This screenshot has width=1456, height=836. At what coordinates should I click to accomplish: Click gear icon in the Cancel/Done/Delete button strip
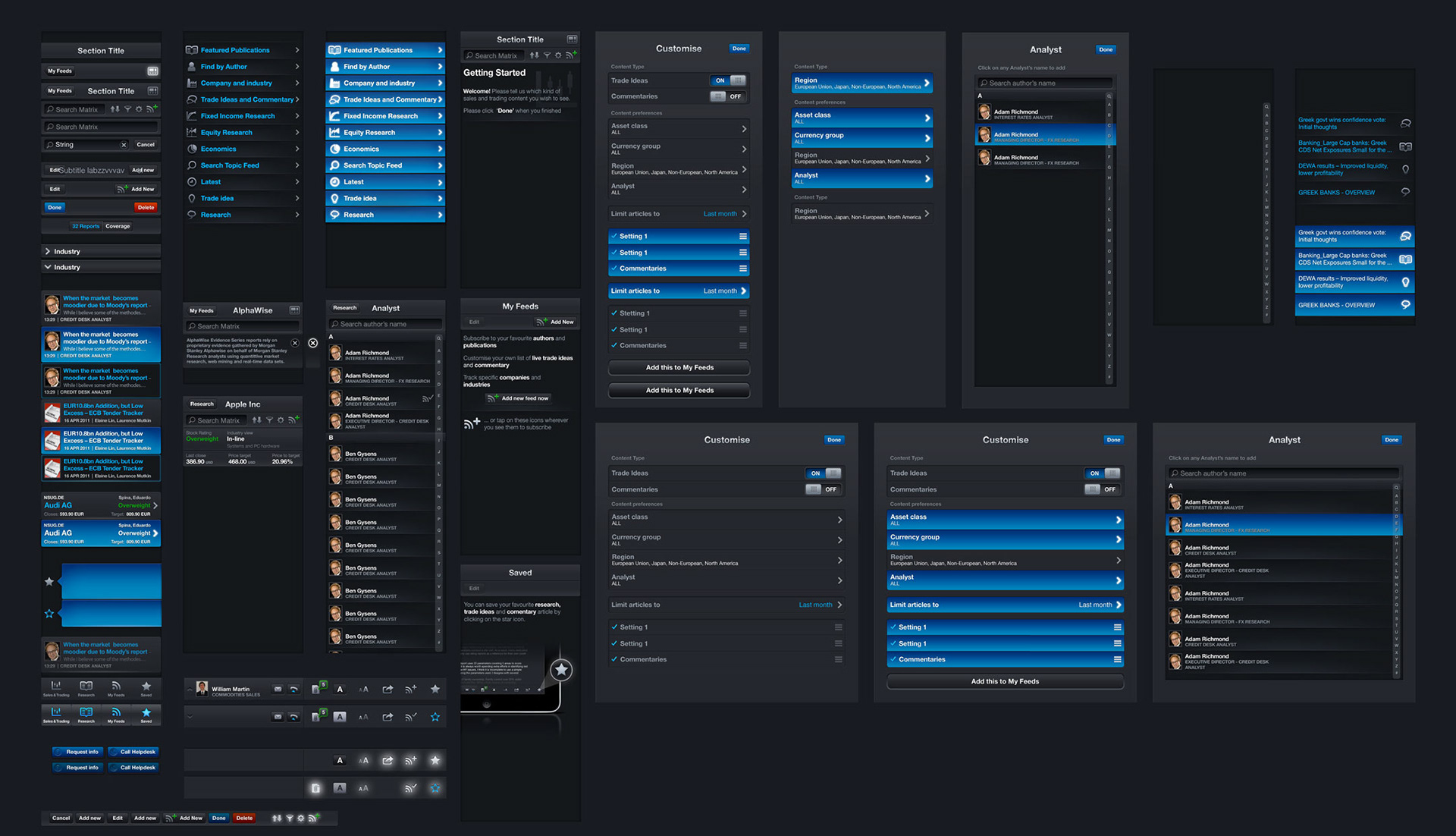(301, 818)
